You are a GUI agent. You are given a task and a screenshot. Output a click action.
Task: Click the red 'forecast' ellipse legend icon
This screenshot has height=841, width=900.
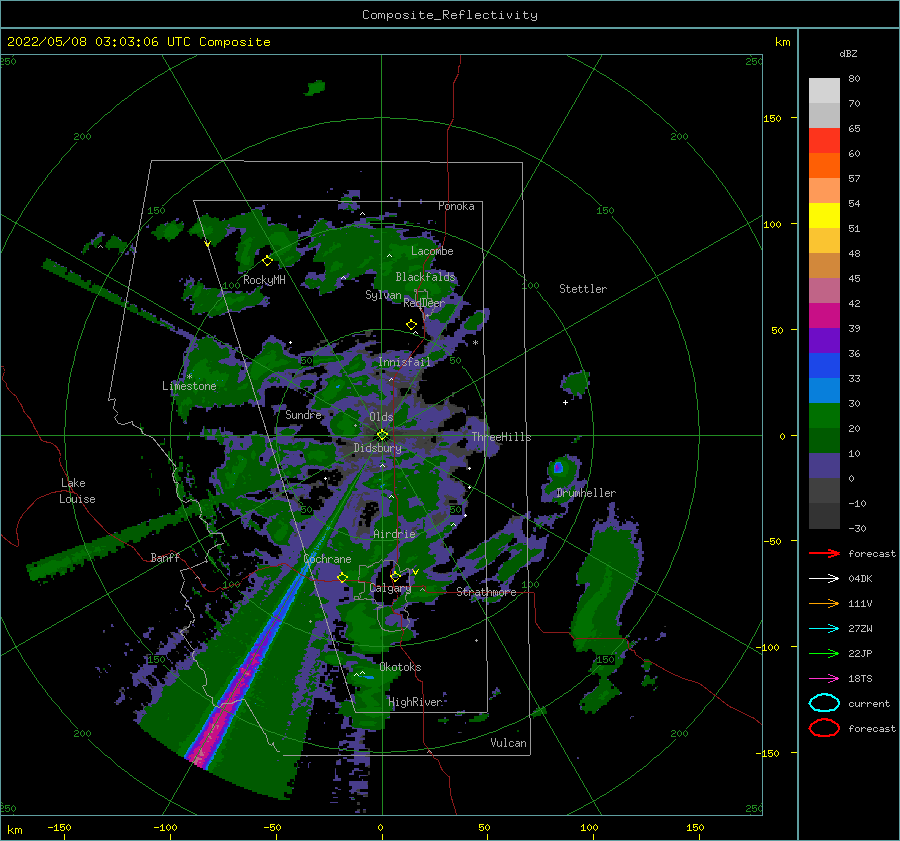824,728
